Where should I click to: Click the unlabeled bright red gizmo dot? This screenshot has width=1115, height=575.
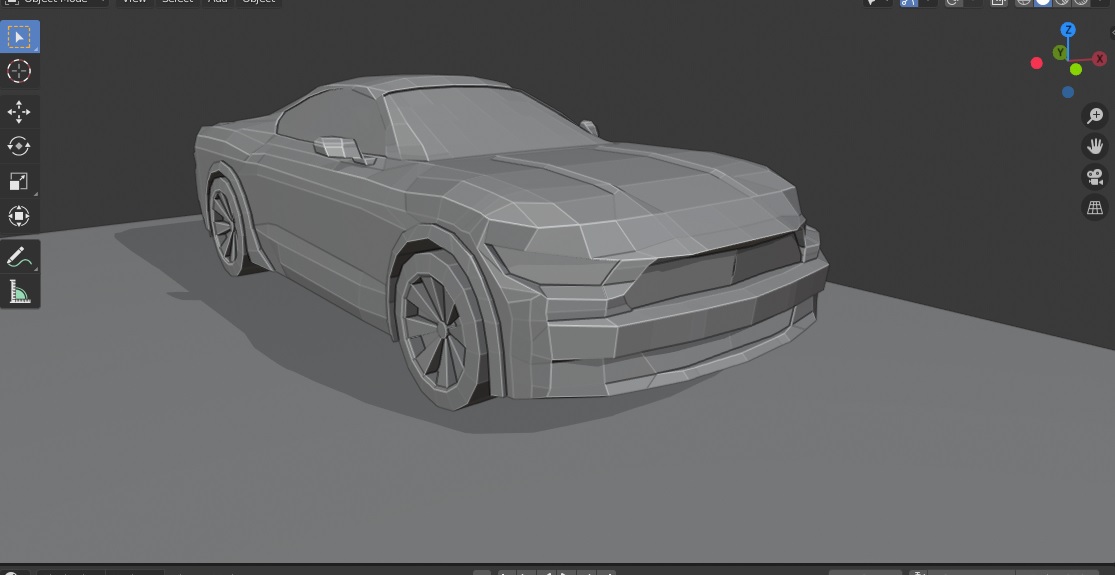(x=1037, y=63)
